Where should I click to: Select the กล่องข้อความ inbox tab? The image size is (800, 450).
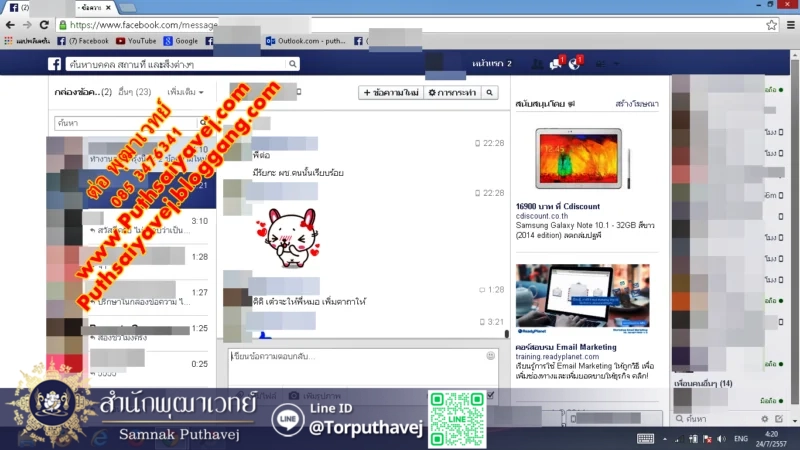[77, 93]
